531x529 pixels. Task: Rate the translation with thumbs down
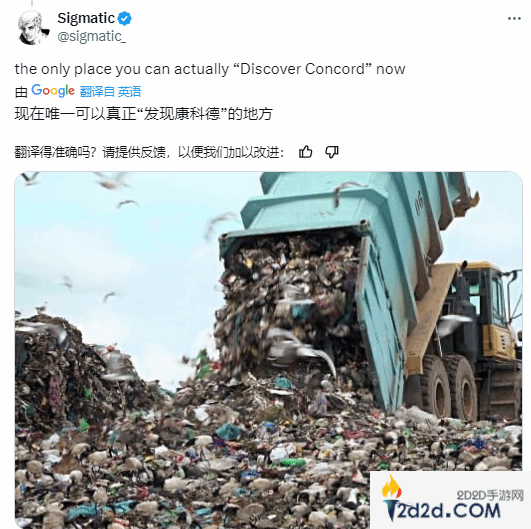coord(332,152)
